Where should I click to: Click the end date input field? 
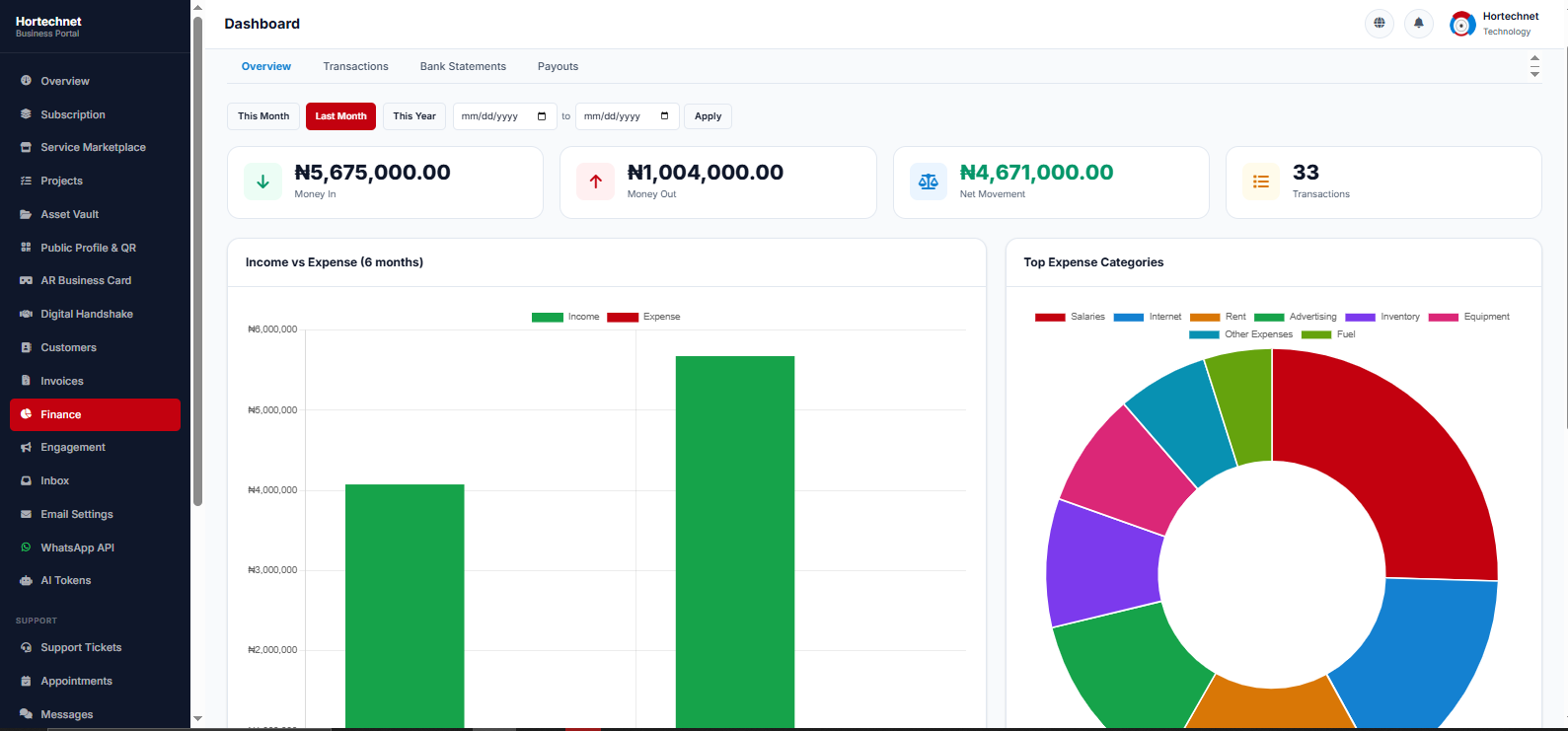(x=627, y=116)
